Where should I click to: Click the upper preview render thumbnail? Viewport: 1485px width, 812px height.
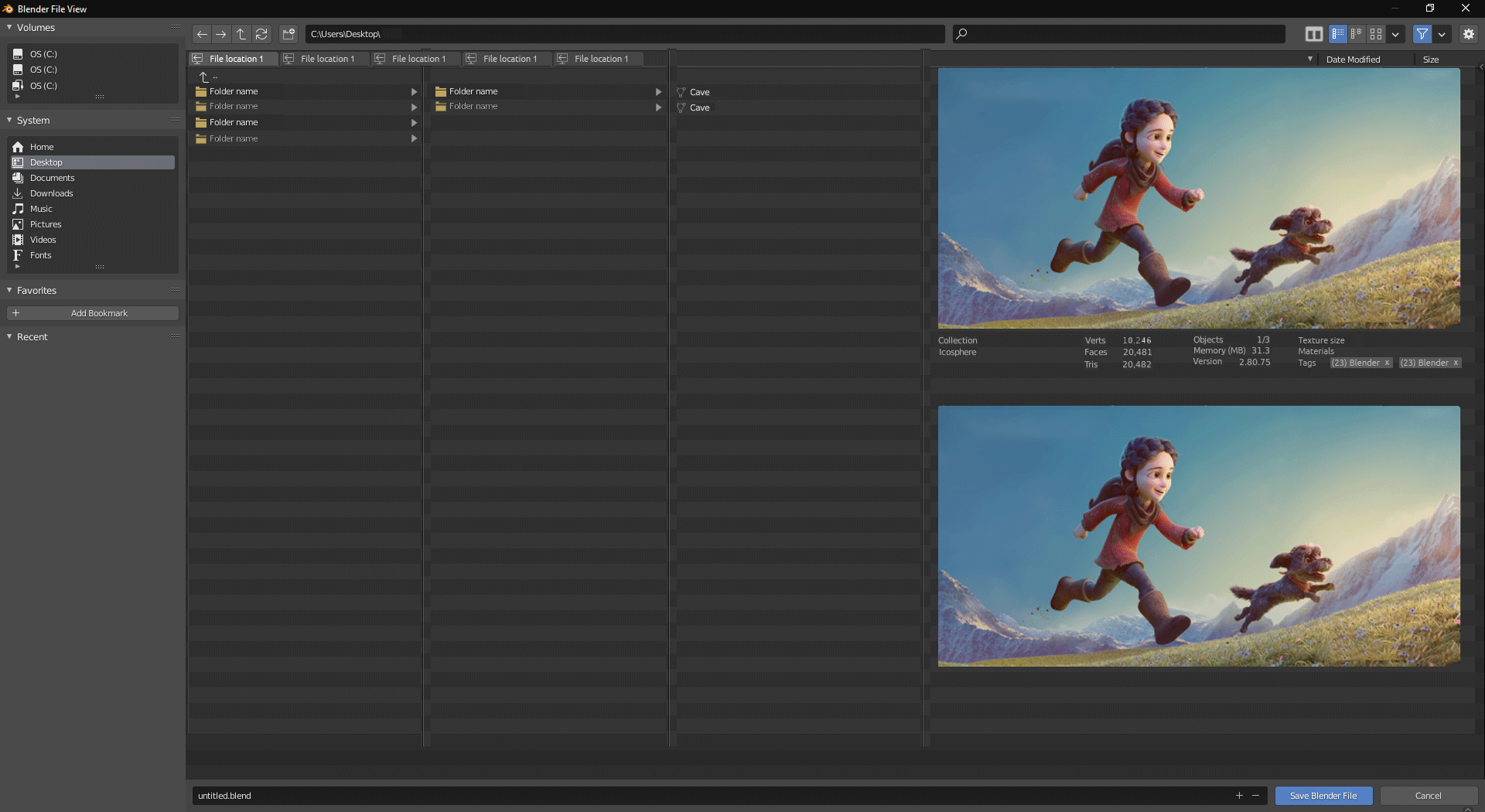[x=1199, y=198]
